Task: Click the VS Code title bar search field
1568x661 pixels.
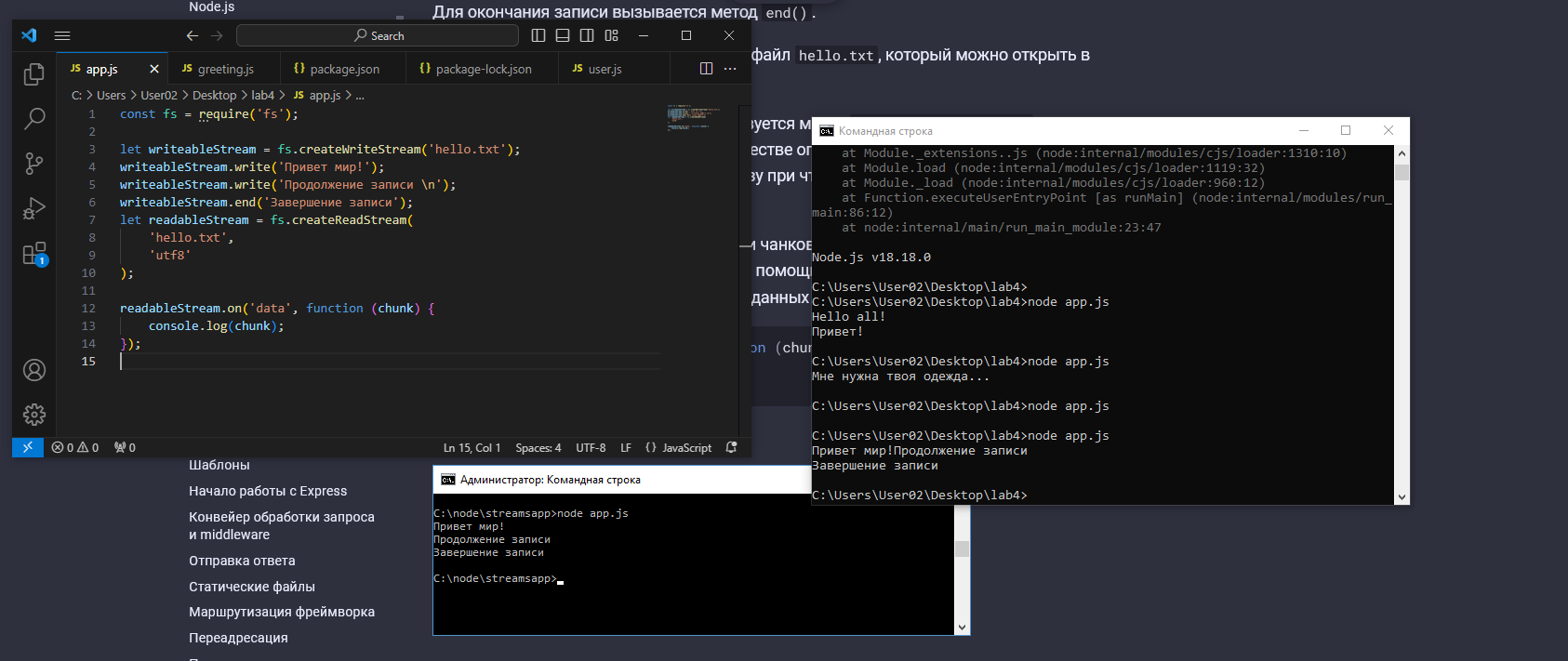Action: (x=378, y=35)
